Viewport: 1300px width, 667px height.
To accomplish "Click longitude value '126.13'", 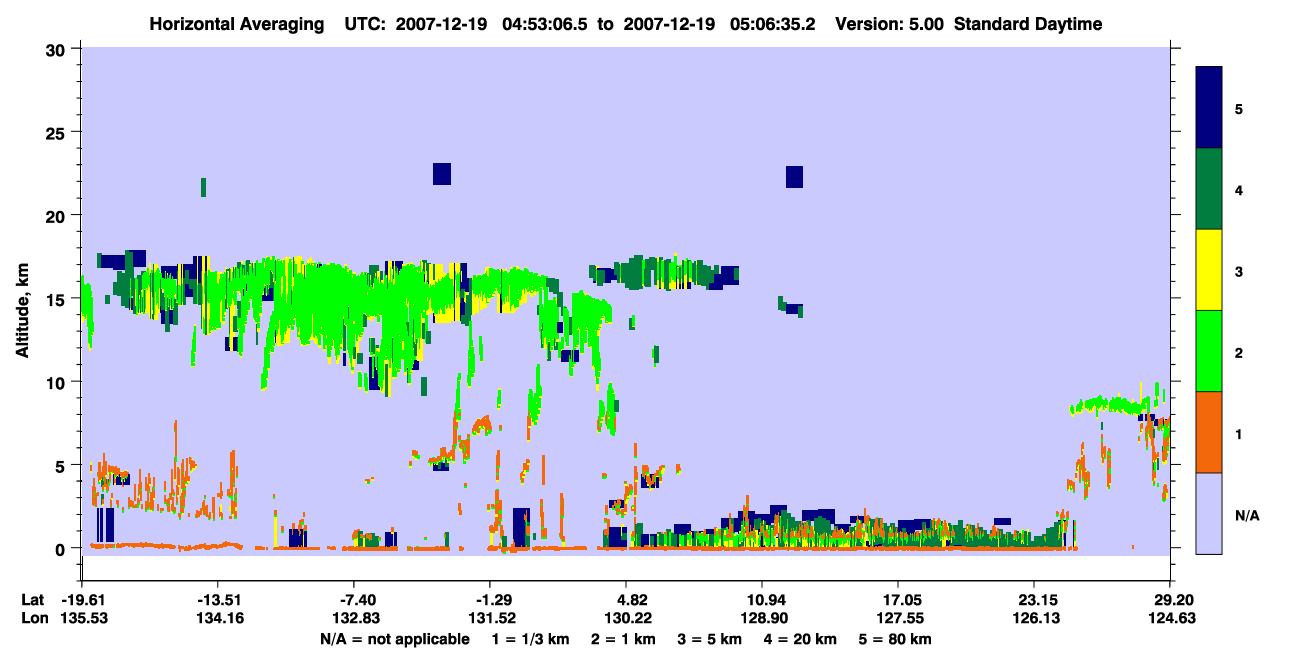I will click(x=1034, y=618).
